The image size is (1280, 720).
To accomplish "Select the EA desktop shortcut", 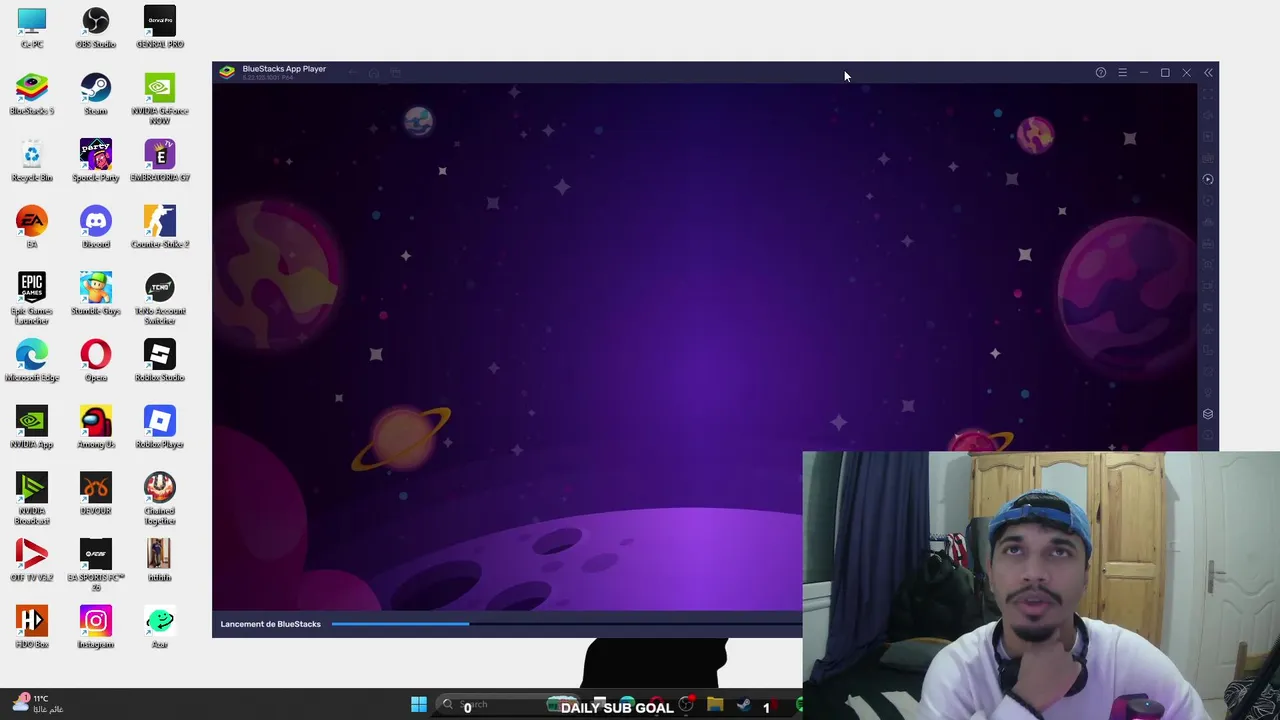I will pos(32,228).
